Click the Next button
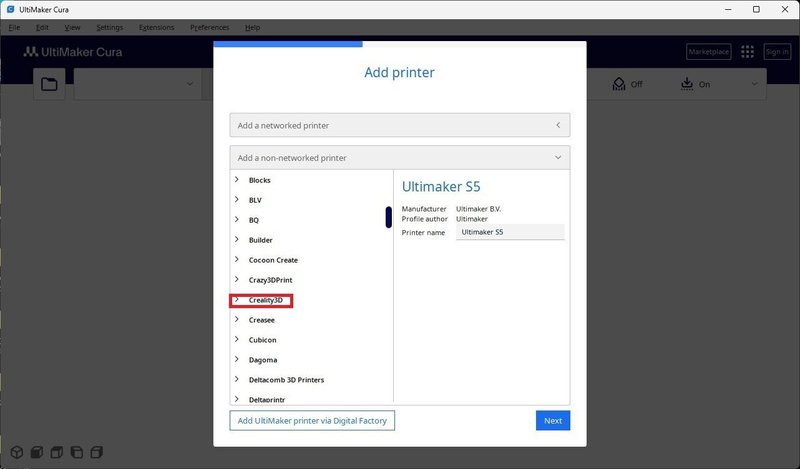Image resolution: width=800 pixels, height=469 pixels. point(553,421)
